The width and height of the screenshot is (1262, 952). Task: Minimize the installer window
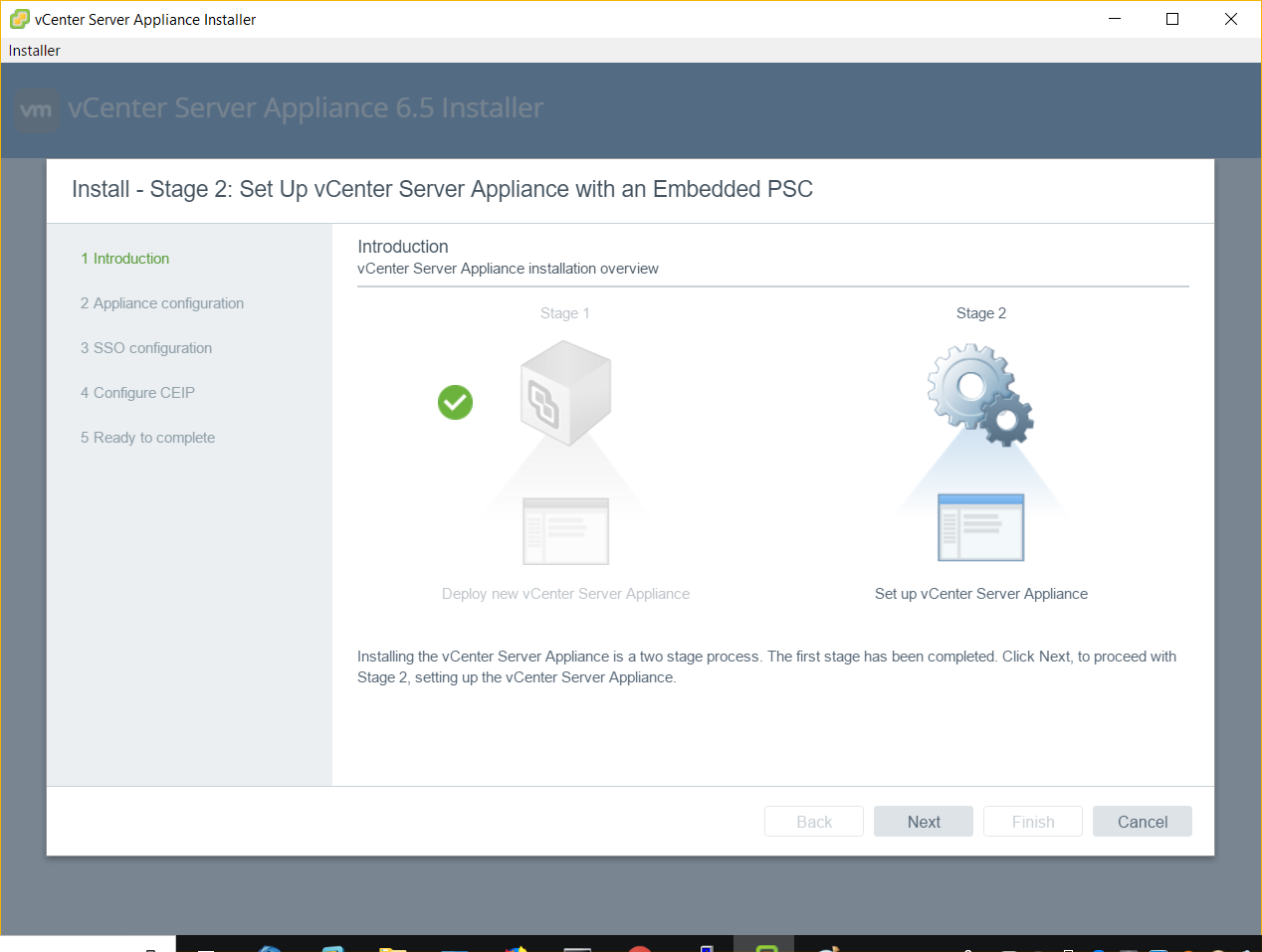pos(1115,19)
